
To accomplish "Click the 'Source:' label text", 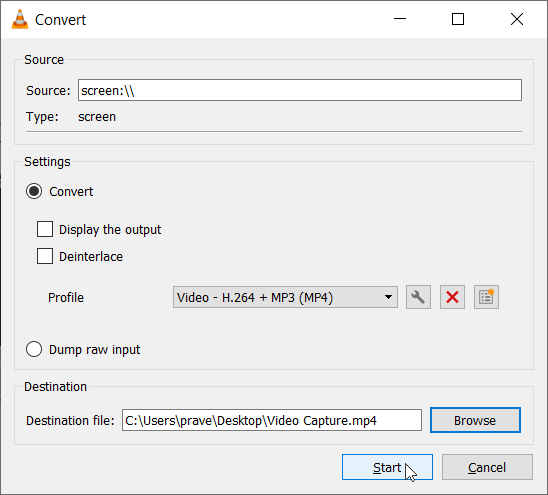I will 48,91.
